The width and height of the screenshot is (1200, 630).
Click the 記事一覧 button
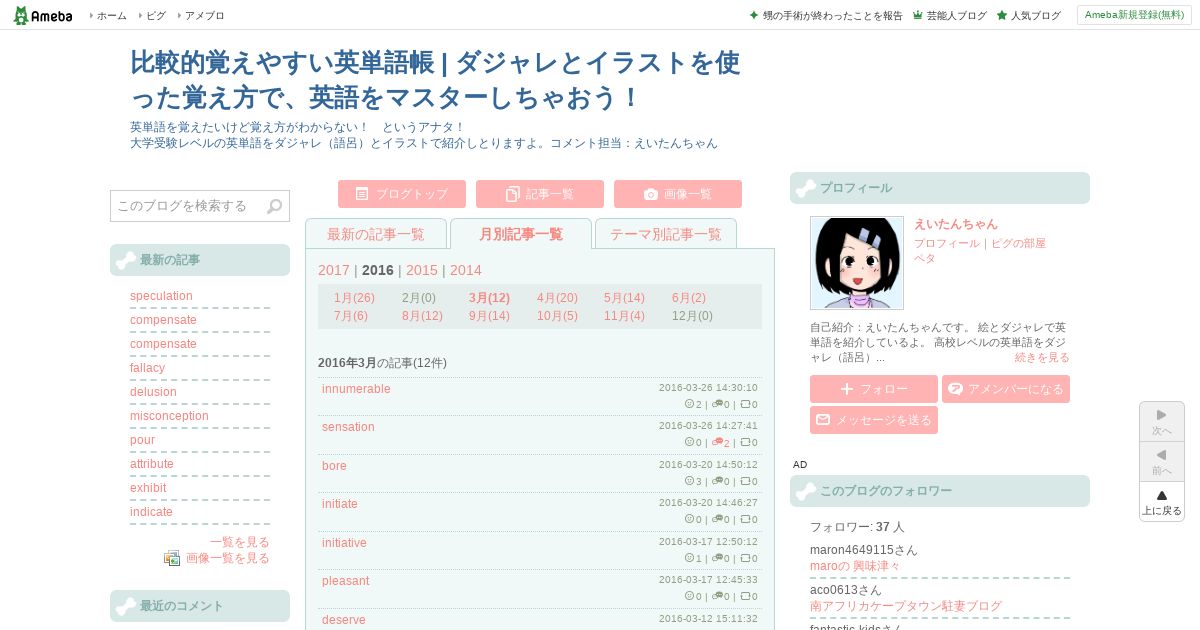pyautogui.click(x=540, y=194)
